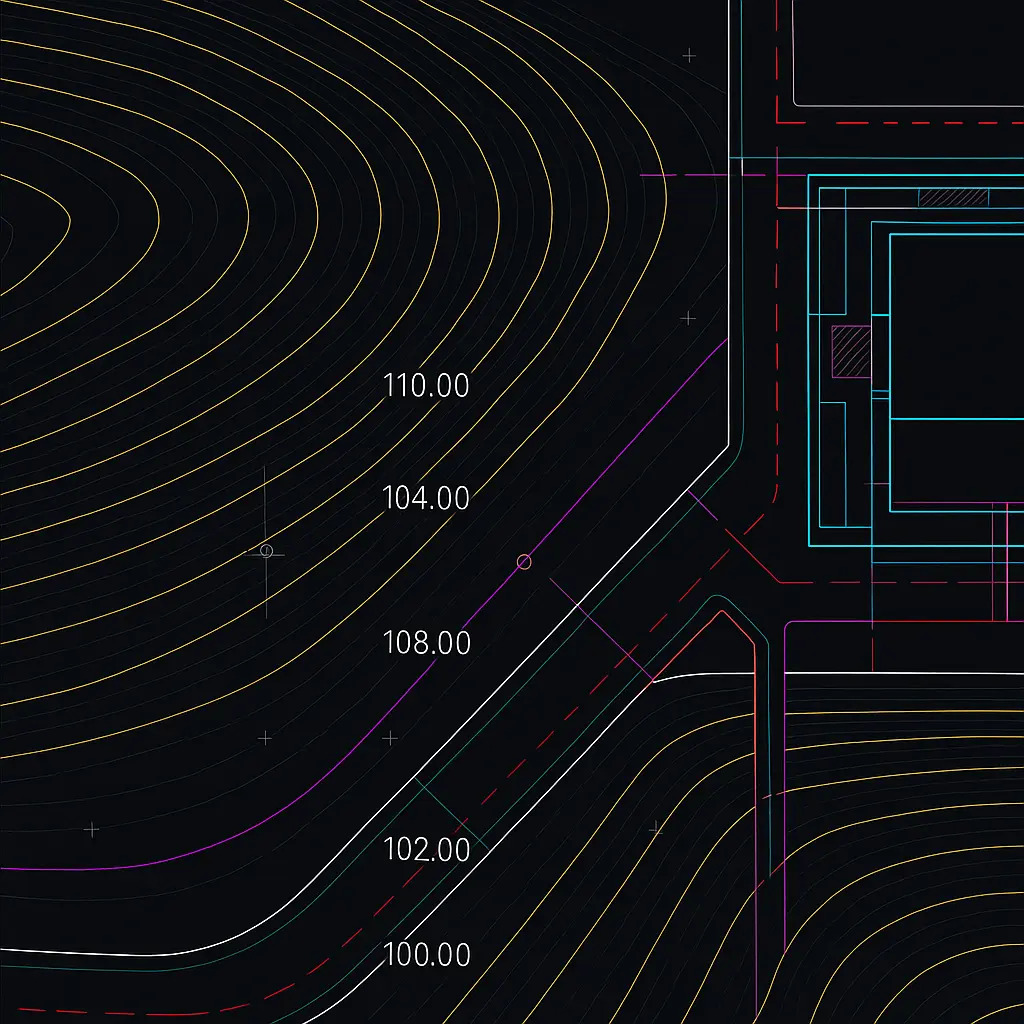Screen dimensions: 1024x1024
Task: Select the crosshair marker near the top edge
Action: (x=688, y=56)
